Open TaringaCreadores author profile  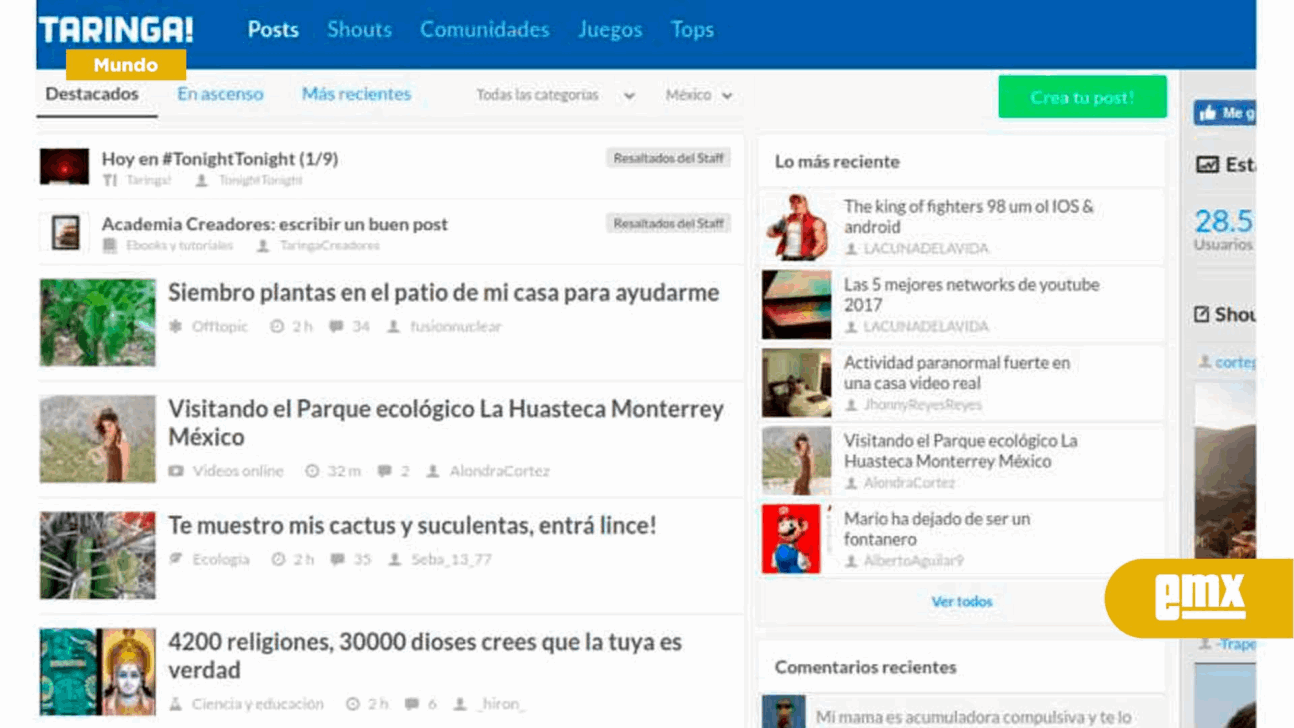pyautogui.click(x=329, y=245)
